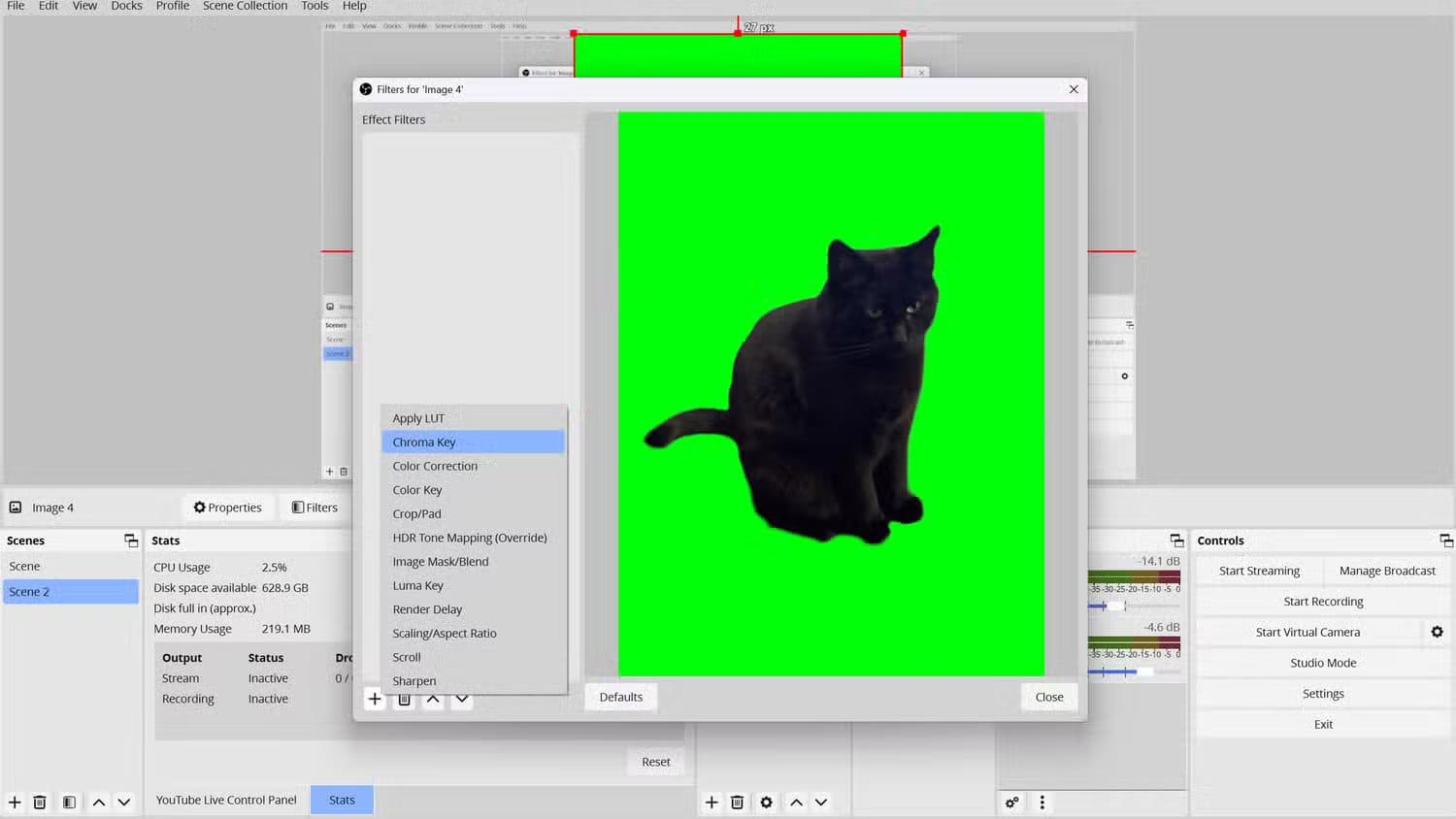
Task: Open the File menu
Action: [16, 6]
